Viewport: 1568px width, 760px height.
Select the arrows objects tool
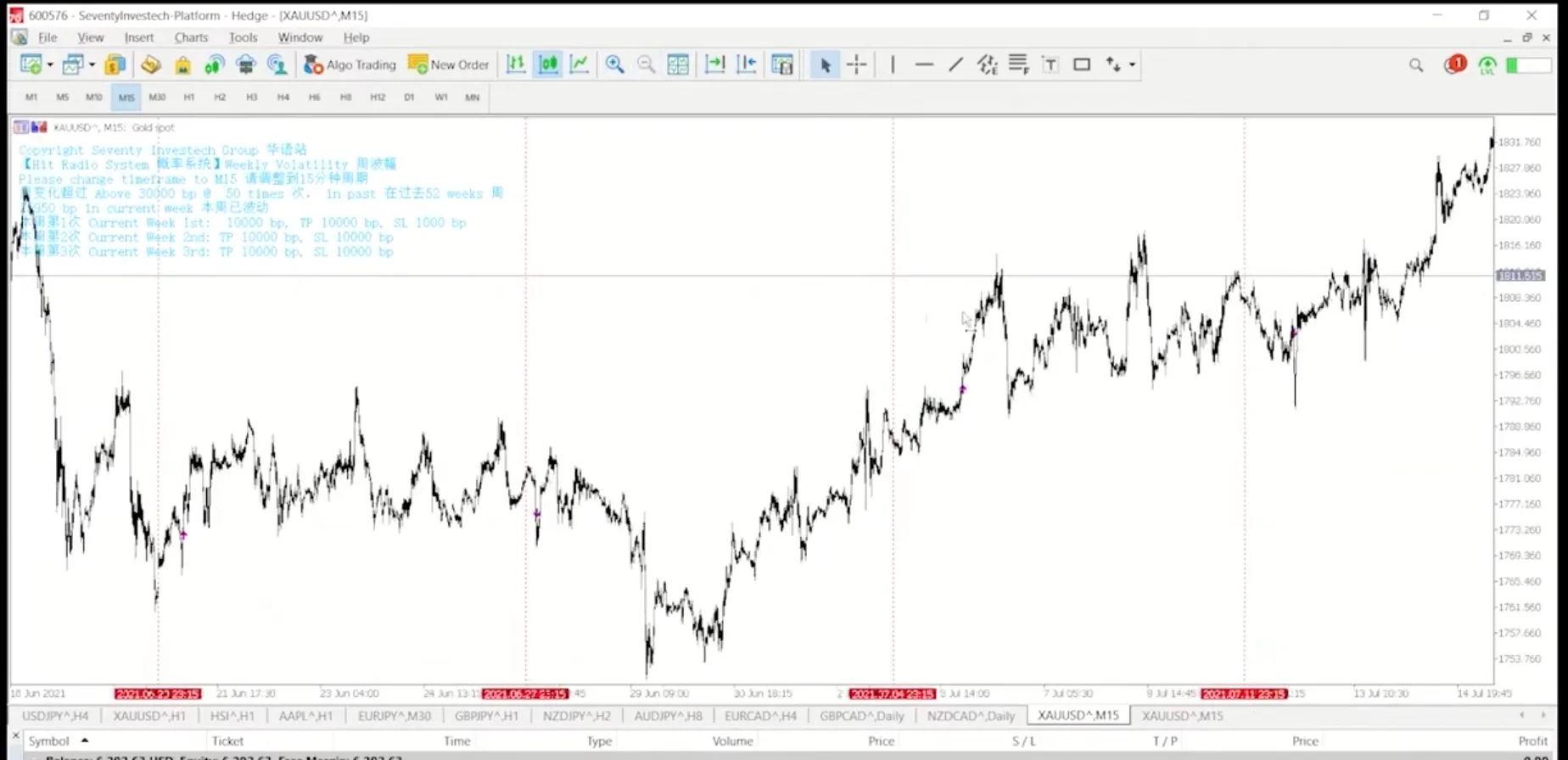coord(1113,64)
